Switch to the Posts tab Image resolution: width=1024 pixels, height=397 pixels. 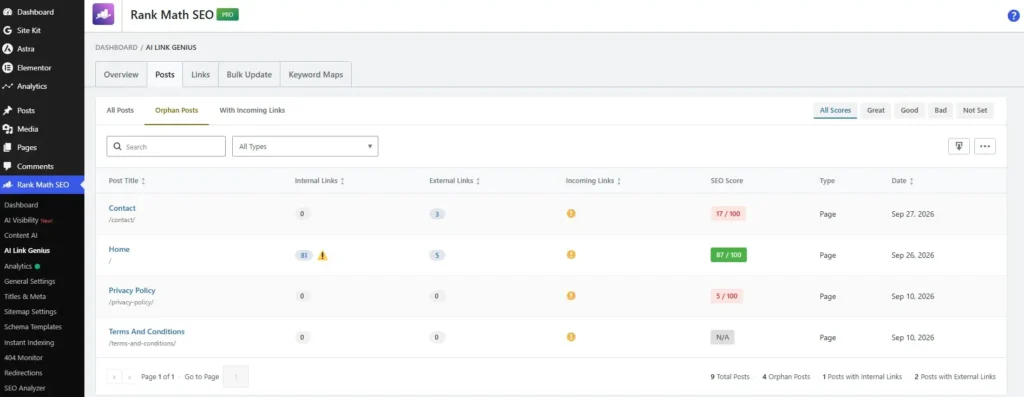pos(165,74)
